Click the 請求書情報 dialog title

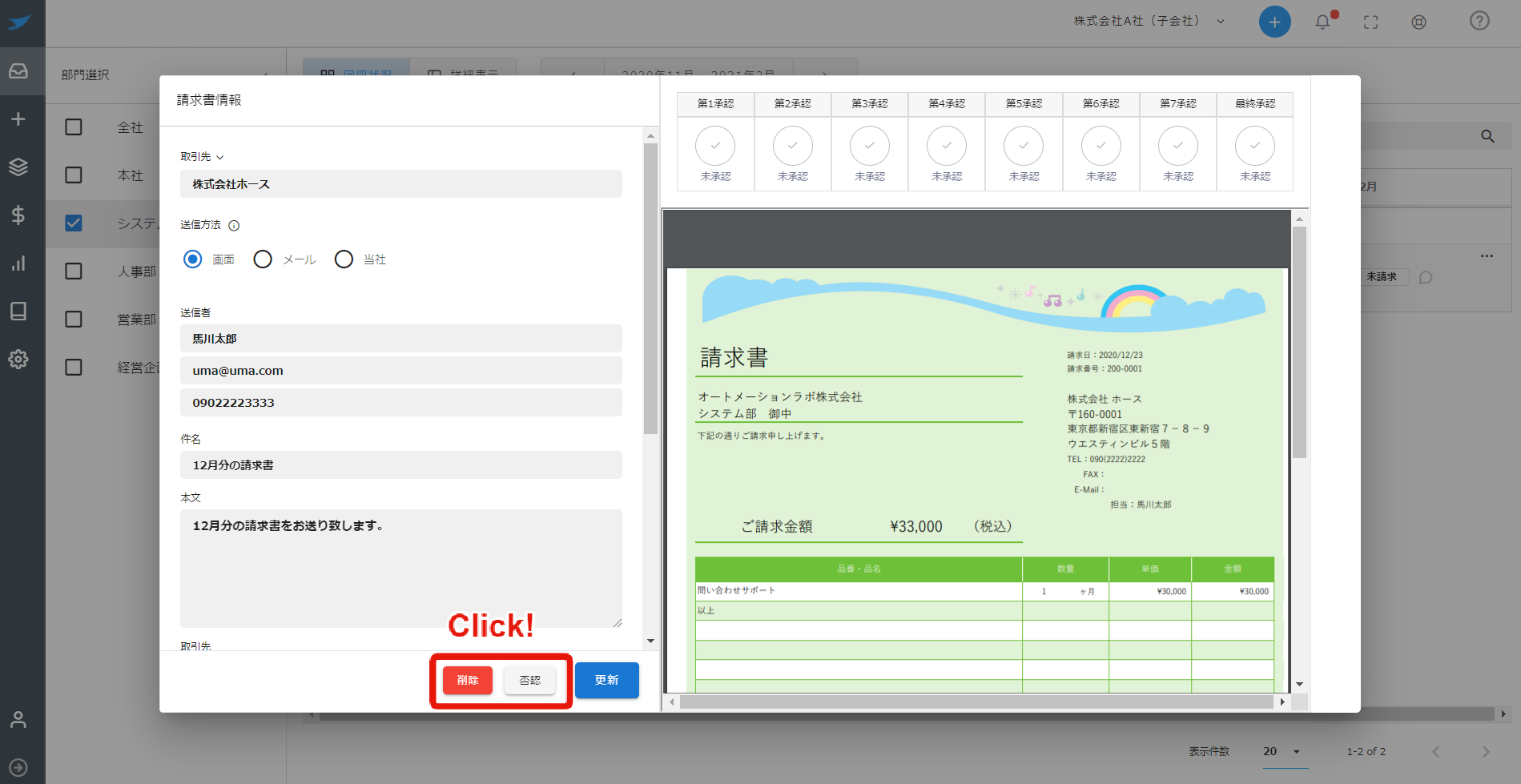pos(209,100)
